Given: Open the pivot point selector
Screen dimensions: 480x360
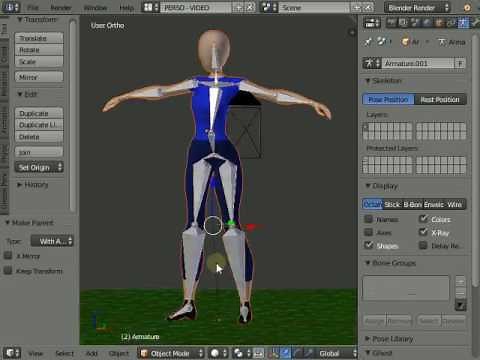Looking at the screenshot, I should [242, 353].
